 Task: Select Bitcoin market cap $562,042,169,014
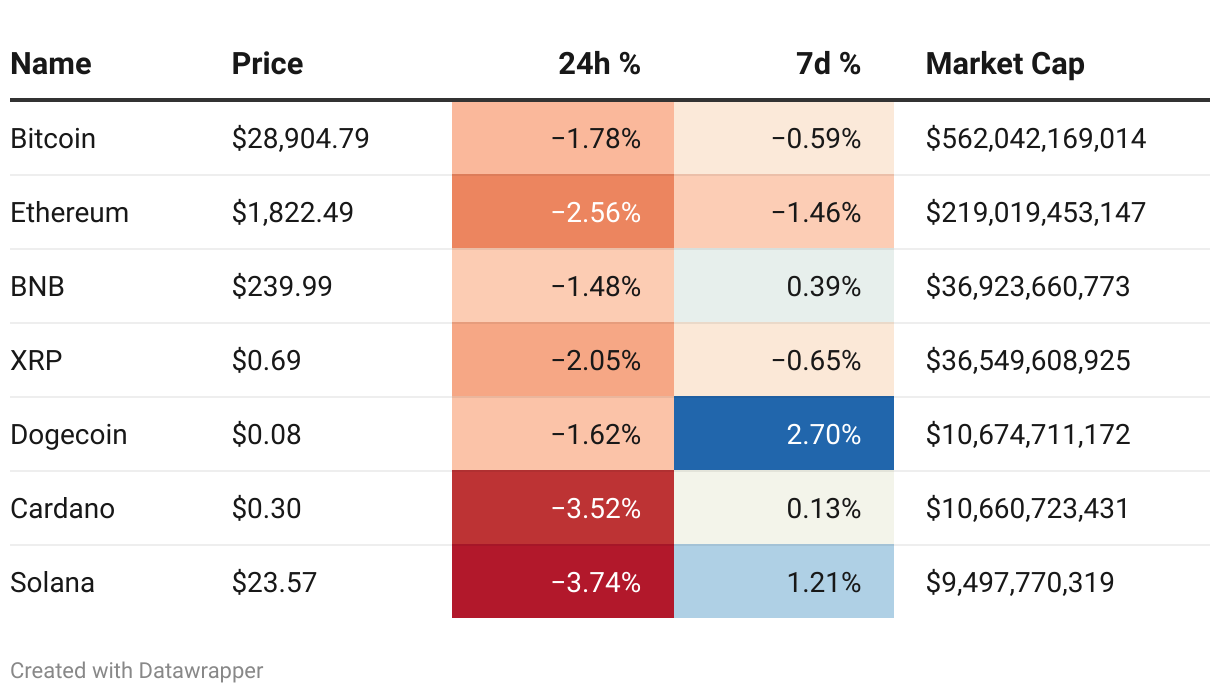1036,138
